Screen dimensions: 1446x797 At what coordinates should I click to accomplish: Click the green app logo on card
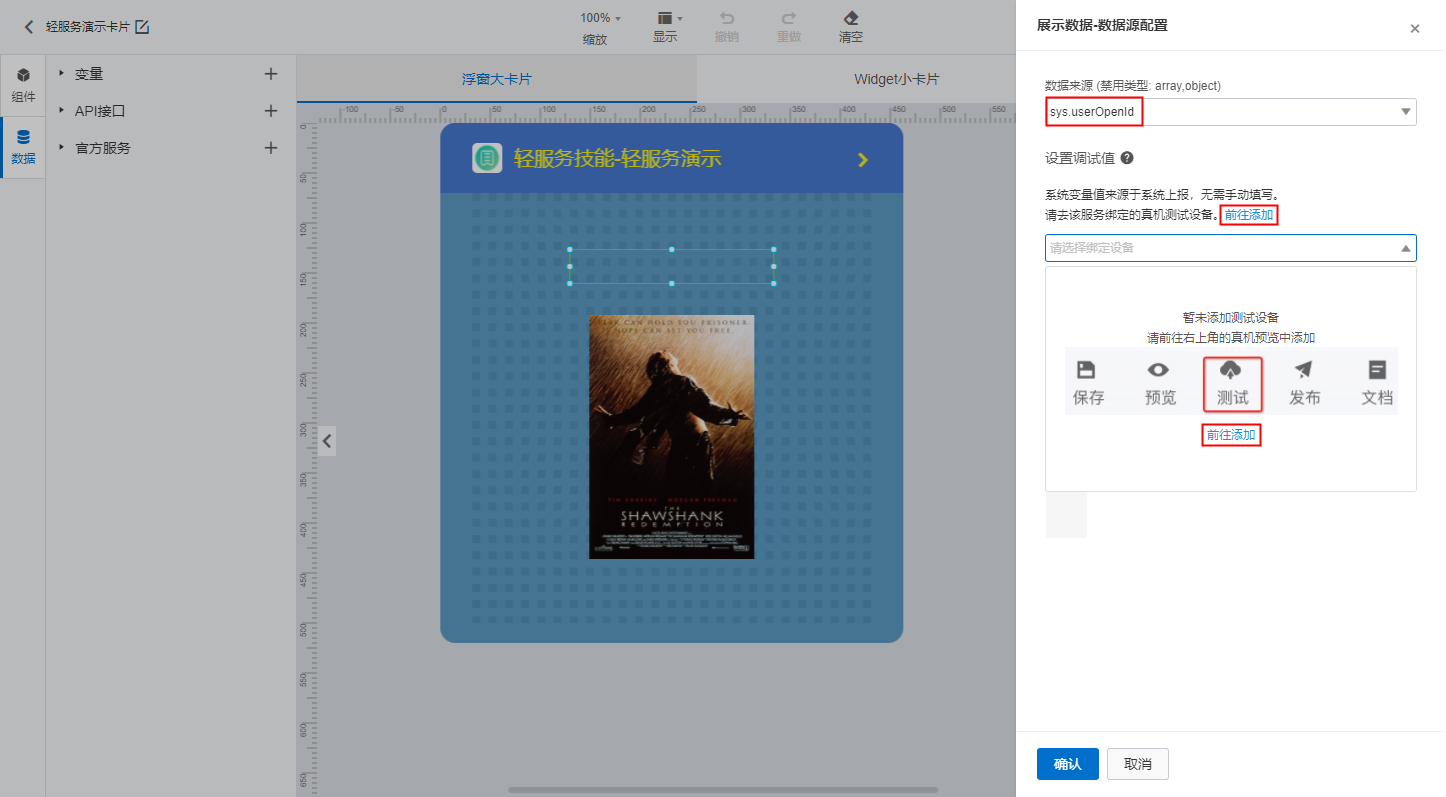tap(487, 158)
